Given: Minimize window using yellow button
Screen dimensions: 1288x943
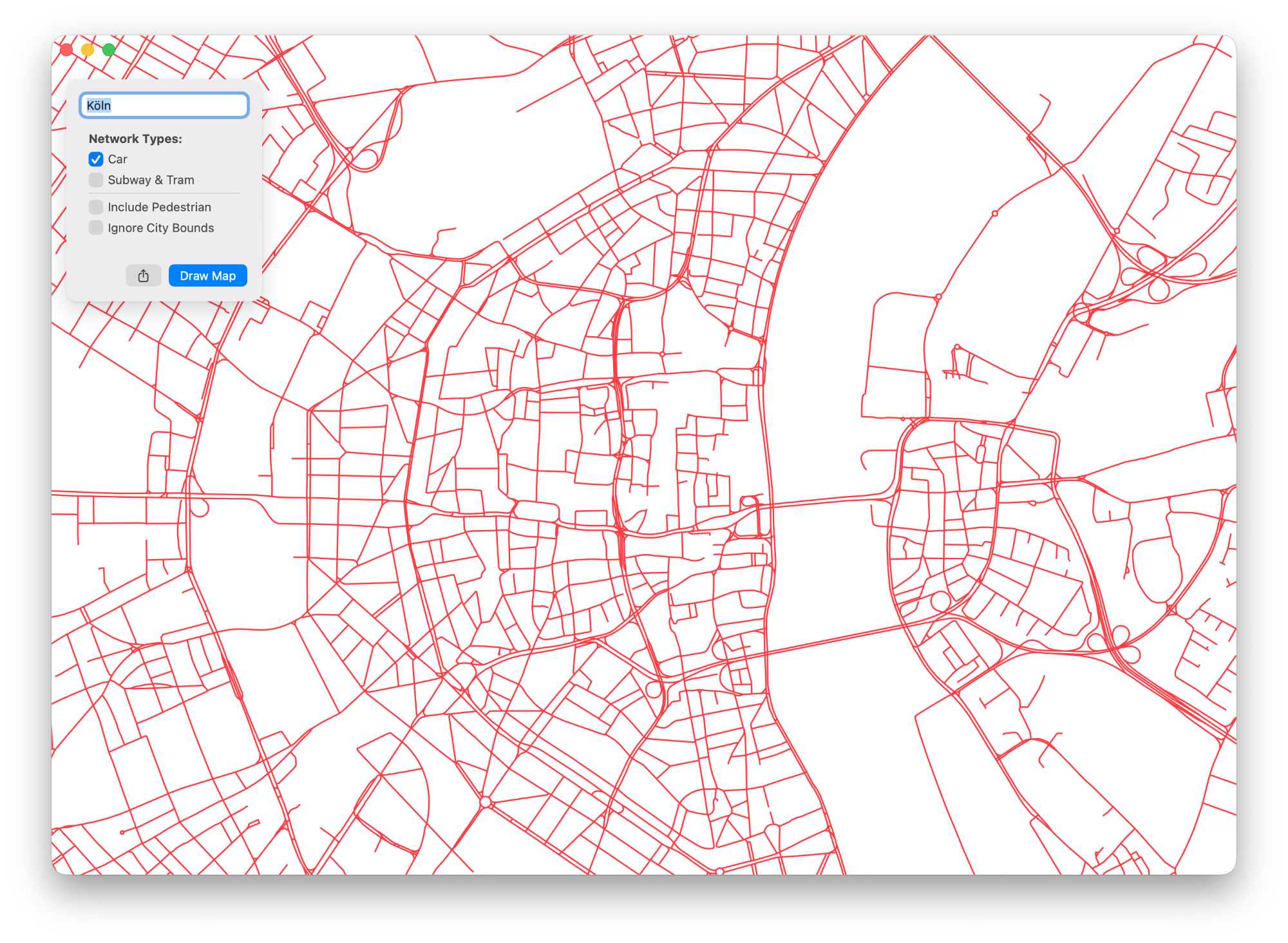Looking at the screenshot, I should click(88, 50).
